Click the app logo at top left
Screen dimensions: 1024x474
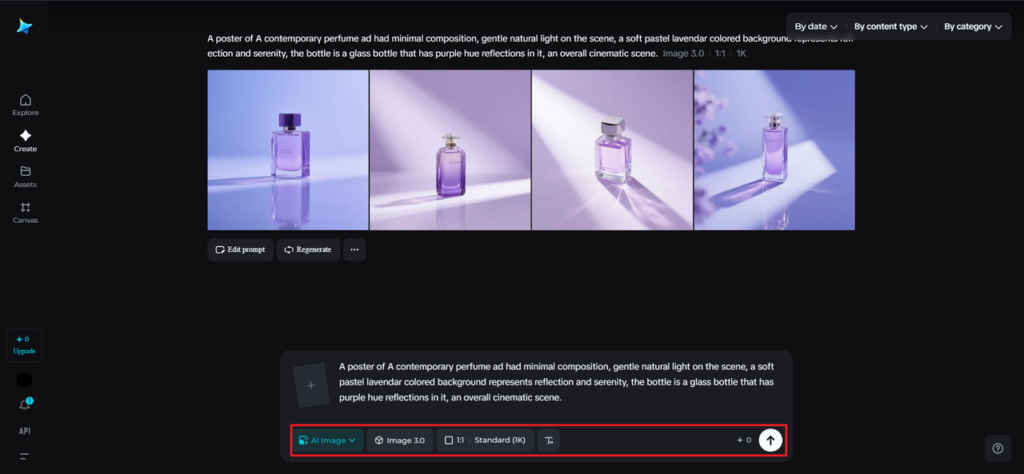coord(25,27)
